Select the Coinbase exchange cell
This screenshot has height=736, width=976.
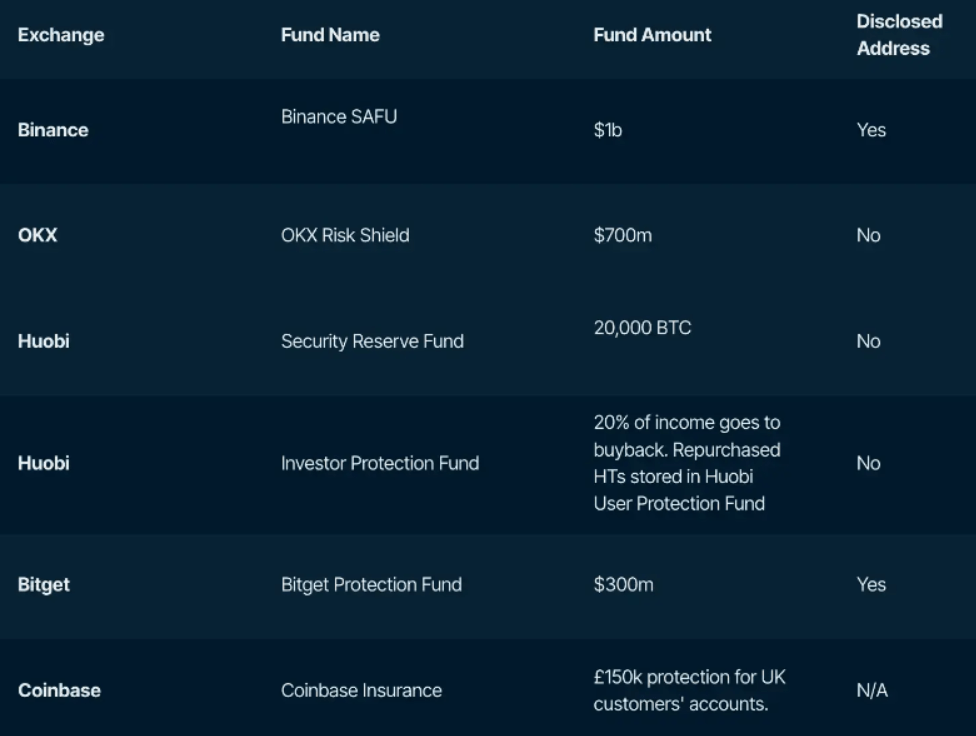[x=59, y=691]
